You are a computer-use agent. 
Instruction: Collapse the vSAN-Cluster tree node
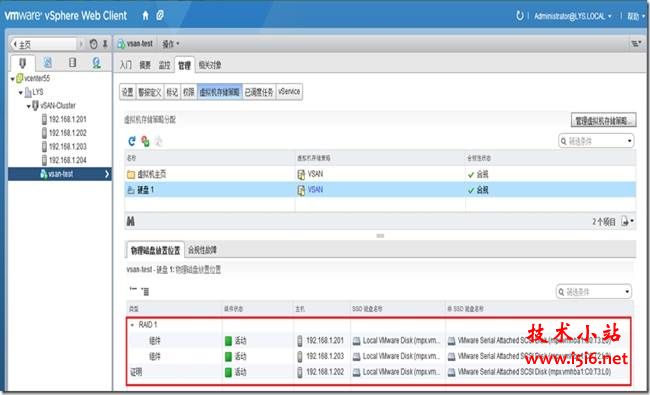point(29,106)
